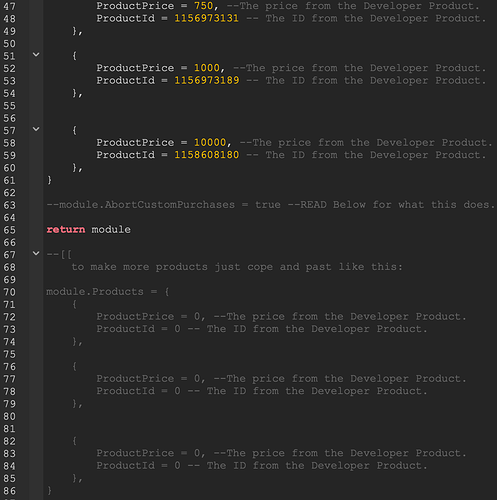Collapse the code block at line 51
The width and height of the screenshot is (497, 500).
(36, 54)
